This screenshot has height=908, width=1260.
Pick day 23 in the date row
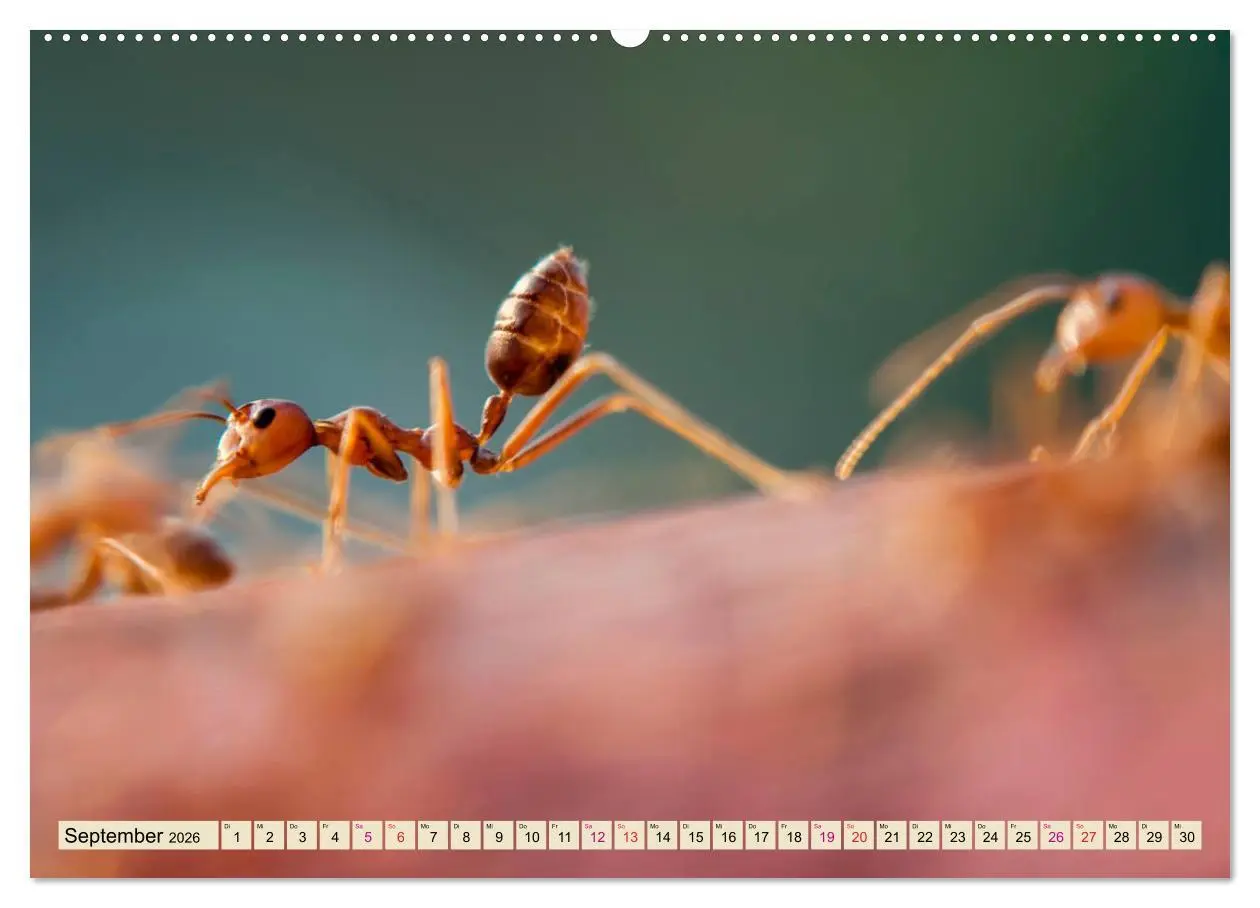point(957,836)
